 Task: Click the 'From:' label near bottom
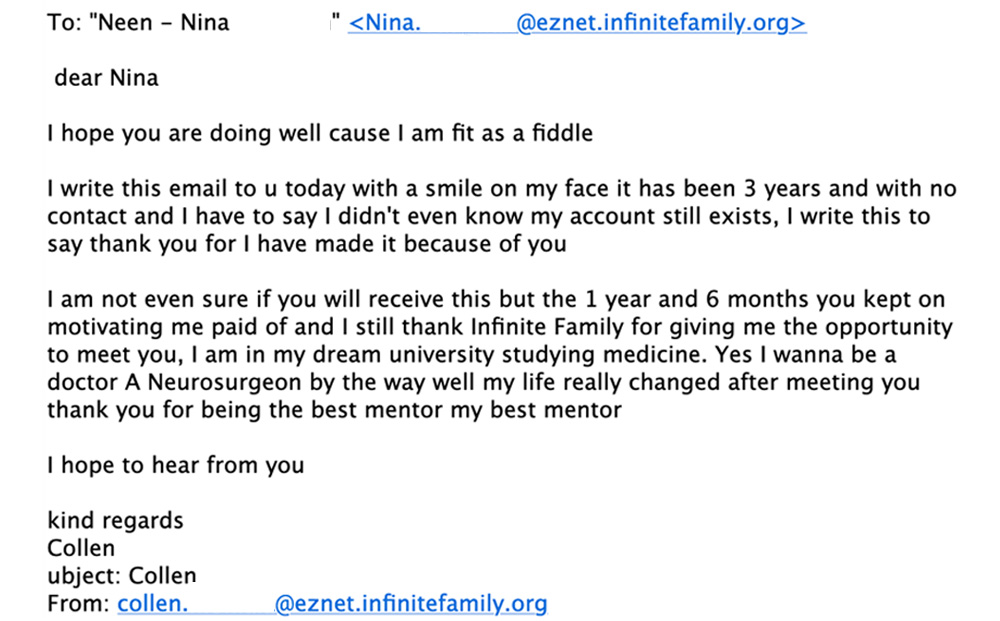[x=78, y=603]
